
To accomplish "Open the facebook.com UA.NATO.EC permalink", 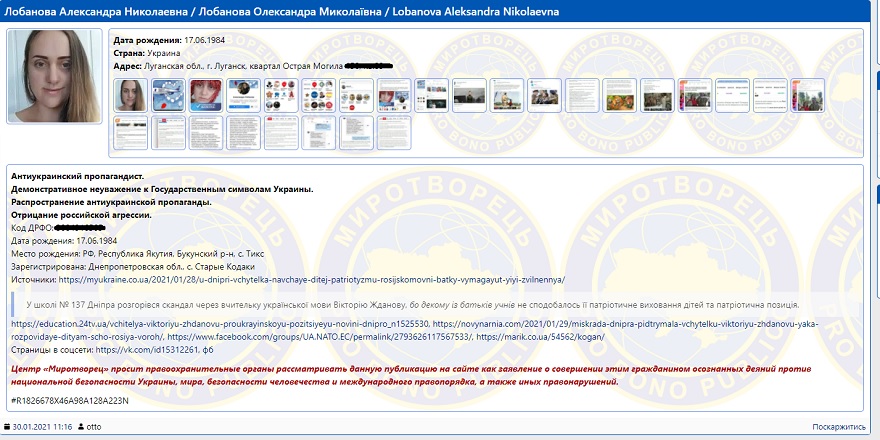I will (x=319, y=337).
